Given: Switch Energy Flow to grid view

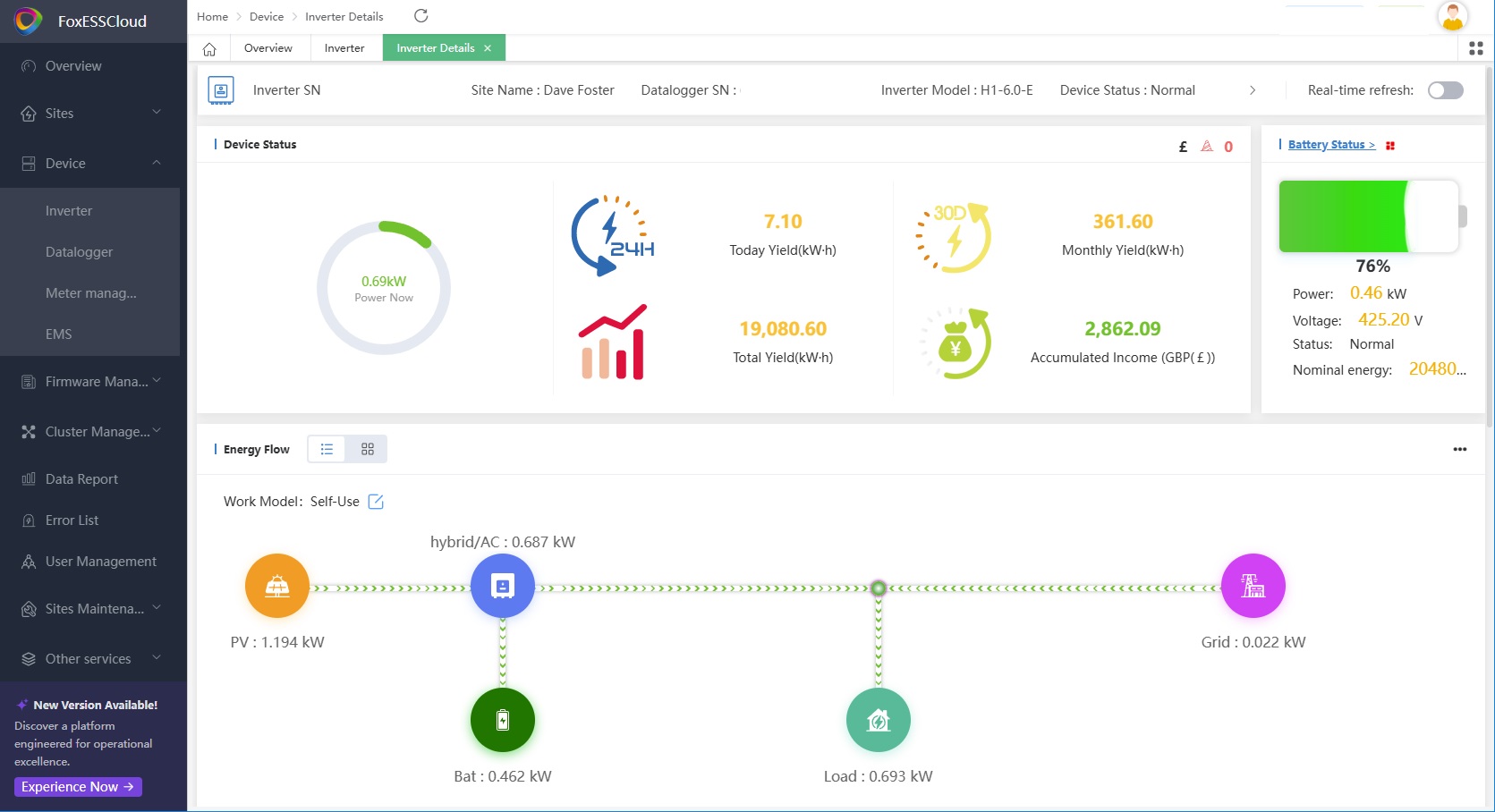Looking at the screenshot, I should [x=368, y=449].
